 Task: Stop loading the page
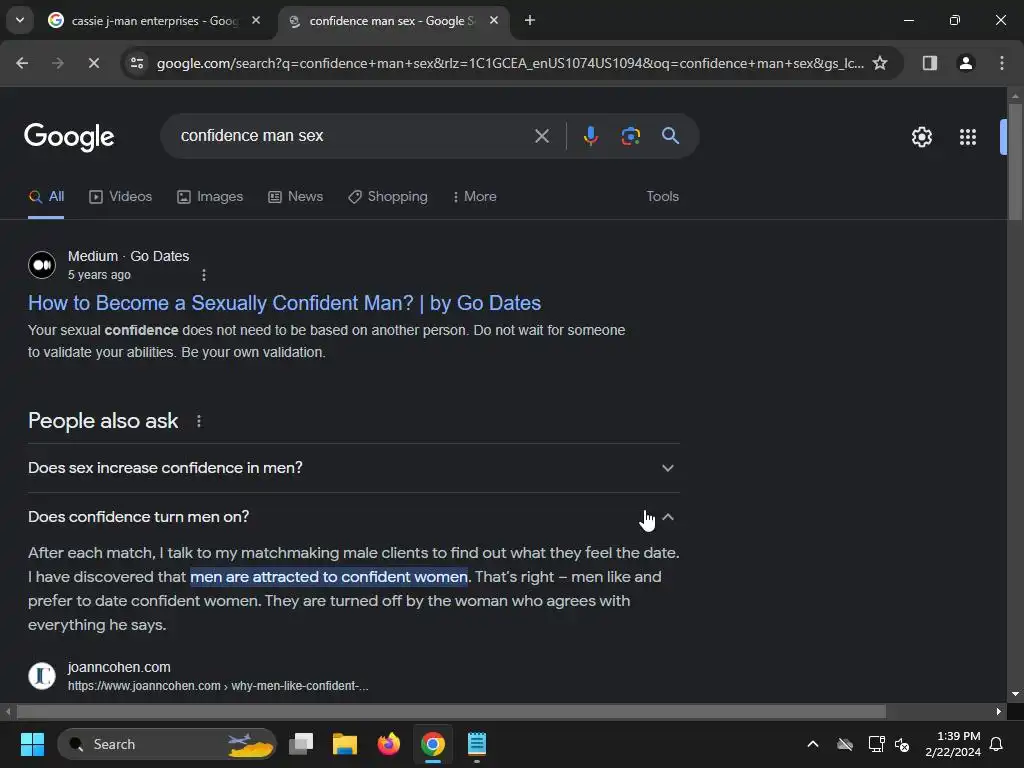[93, 63]
